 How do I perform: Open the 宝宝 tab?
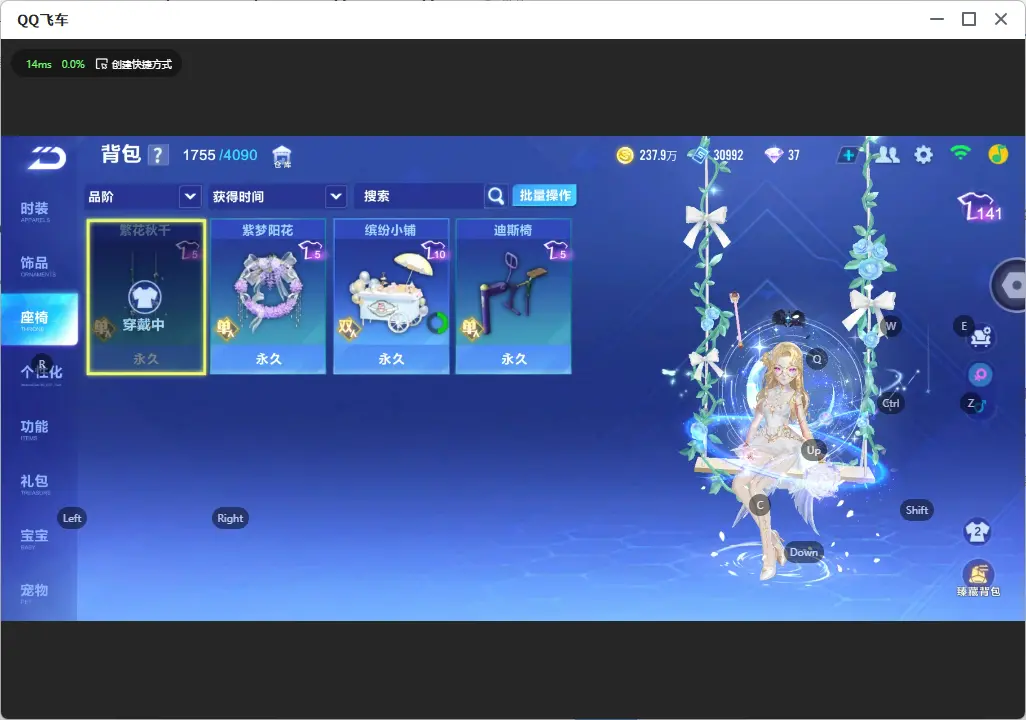34,537
